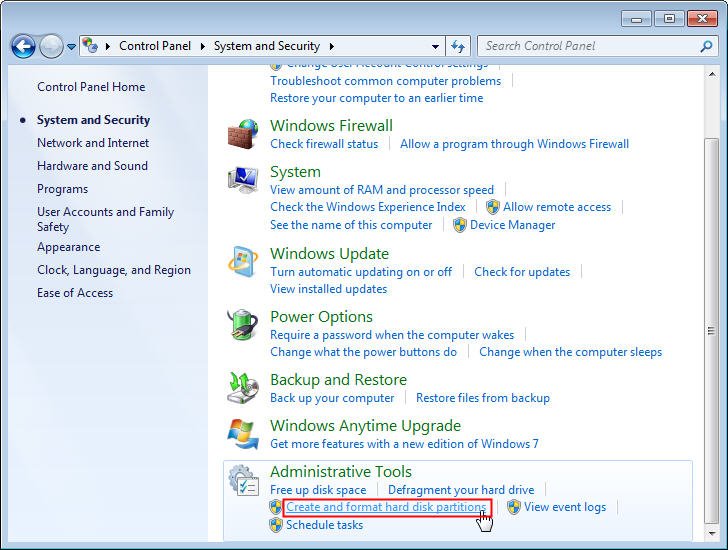
Task: Click the Administrative Tools gear icon
Action: click(244, 480)
